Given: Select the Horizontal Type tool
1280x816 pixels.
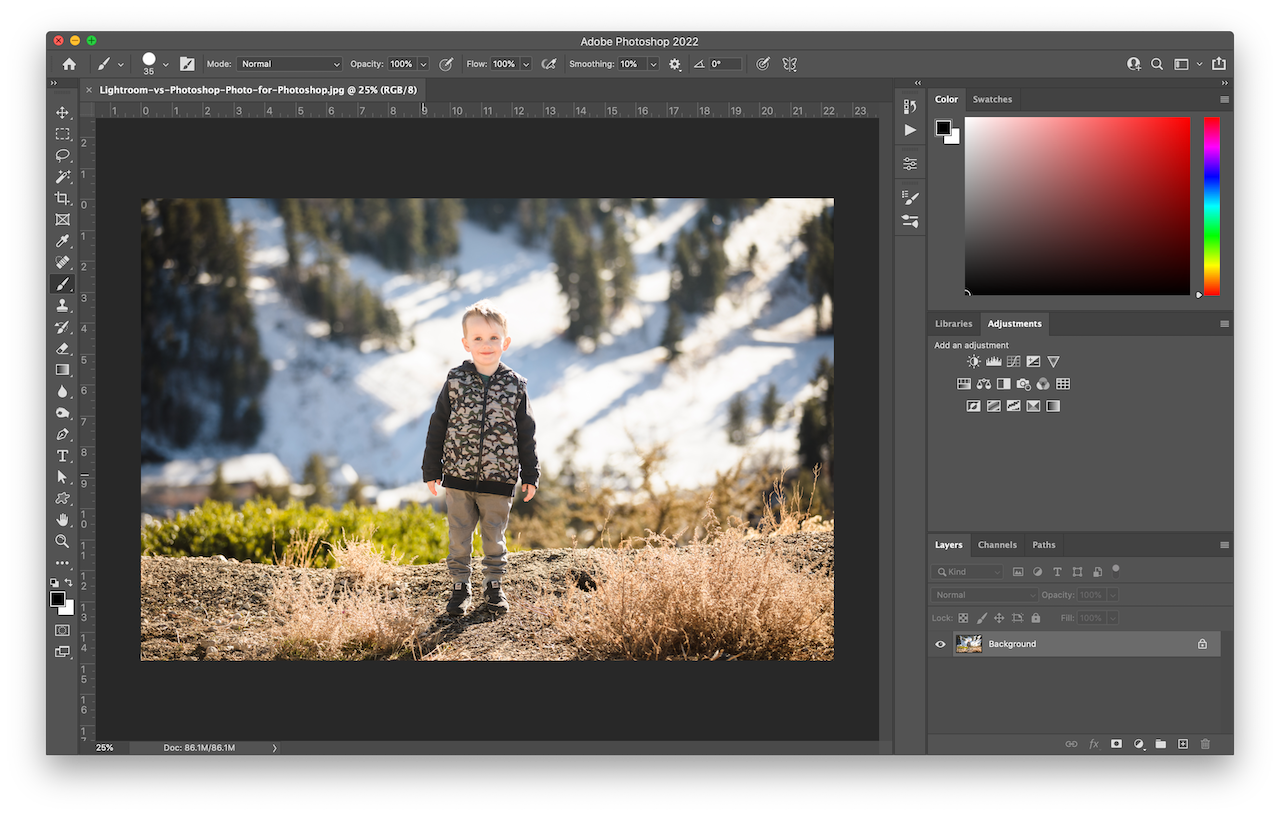Looking at the screenshot, I should click(62, 456).
